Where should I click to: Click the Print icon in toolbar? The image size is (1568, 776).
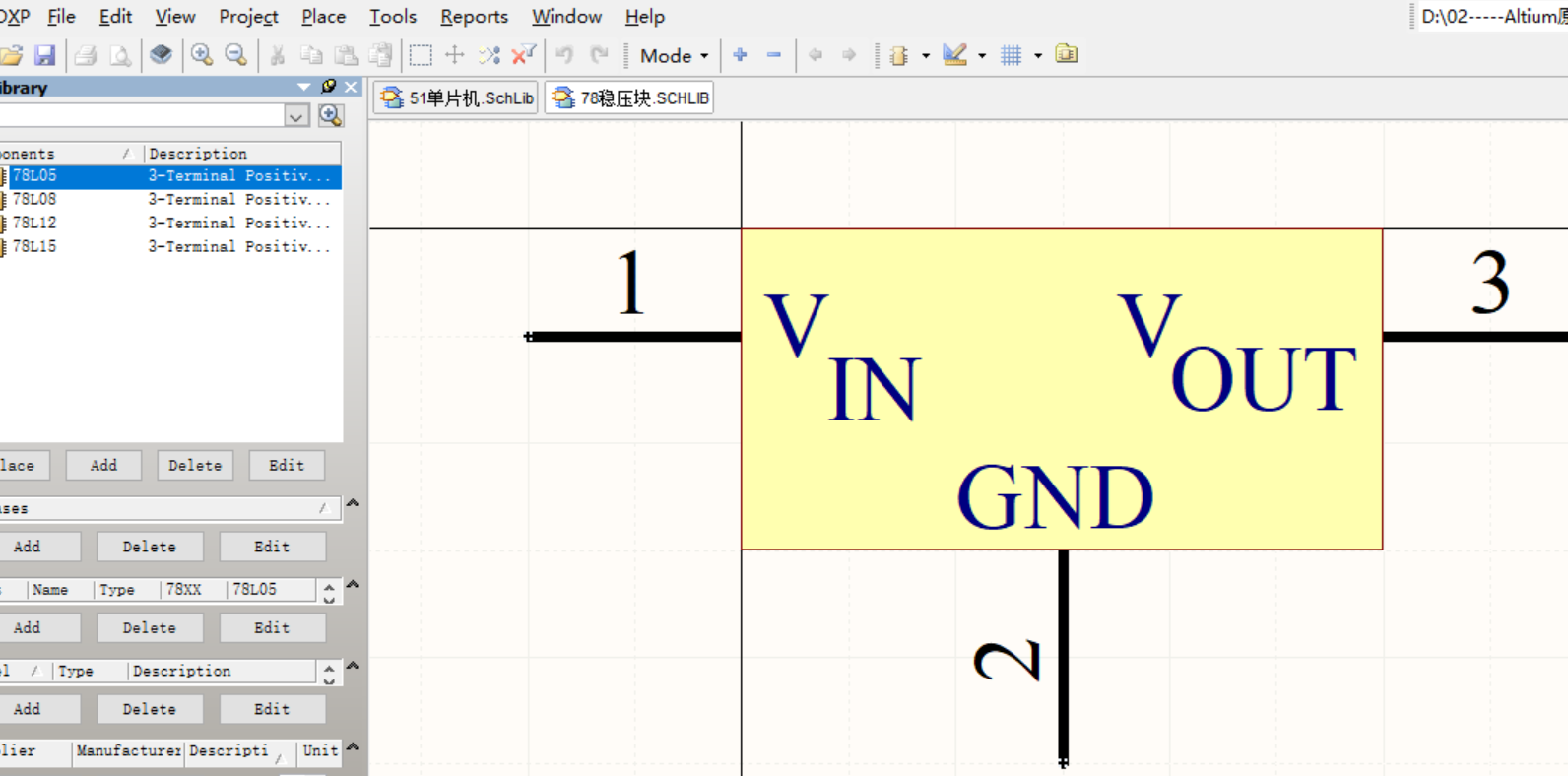(x=86, y=55)
